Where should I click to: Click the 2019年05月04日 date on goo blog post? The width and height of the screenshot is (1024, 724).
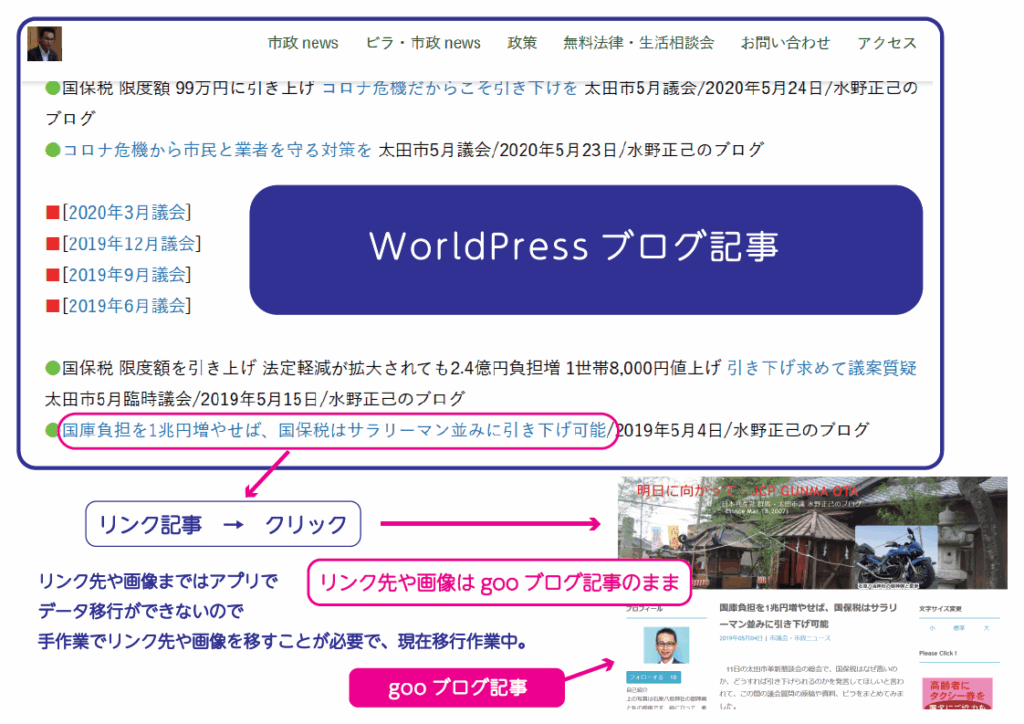741,638
